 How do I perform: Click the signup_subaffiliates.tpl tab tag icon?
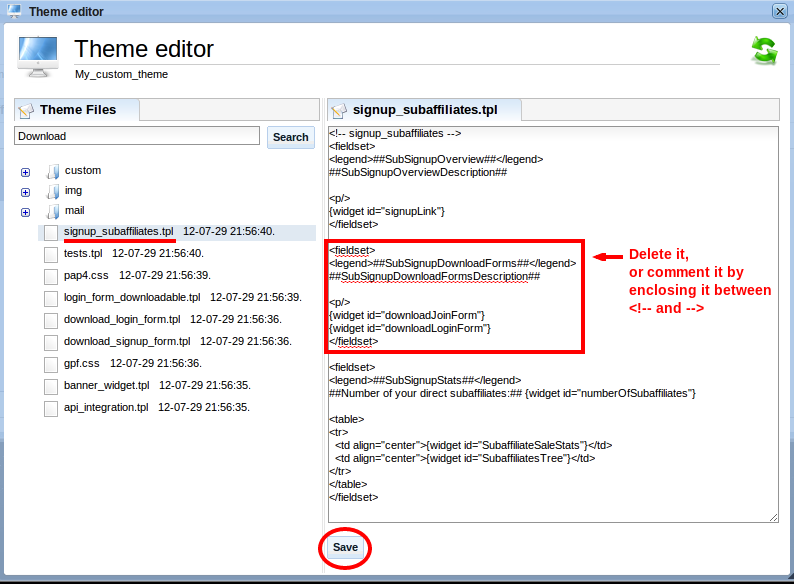coord(339,110)
